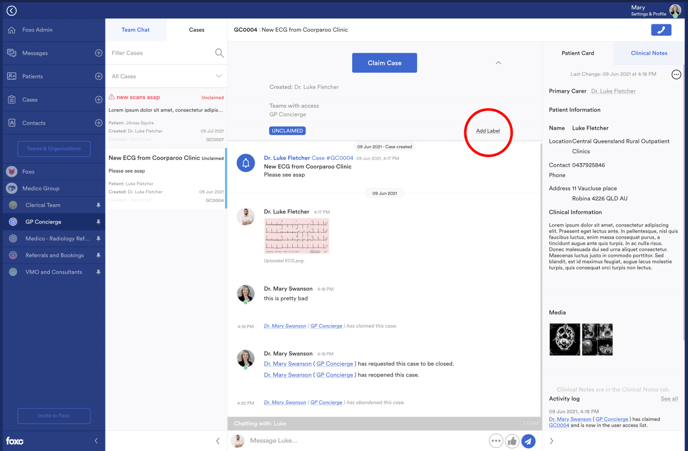Collapse the case details header
688x451 pixels.
[498, 63]
